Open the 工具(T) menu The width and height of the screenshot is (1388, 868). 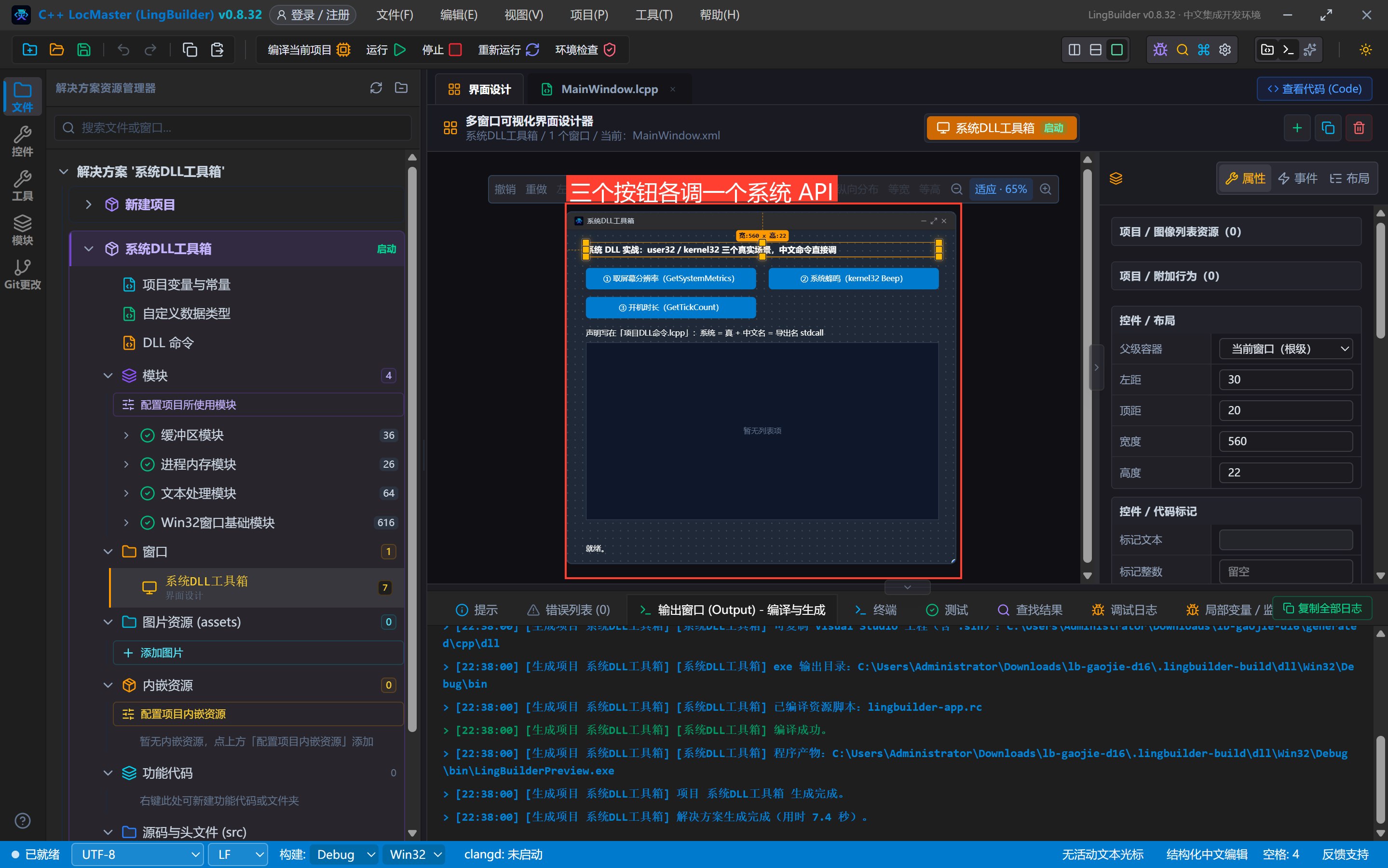(654, 15)
